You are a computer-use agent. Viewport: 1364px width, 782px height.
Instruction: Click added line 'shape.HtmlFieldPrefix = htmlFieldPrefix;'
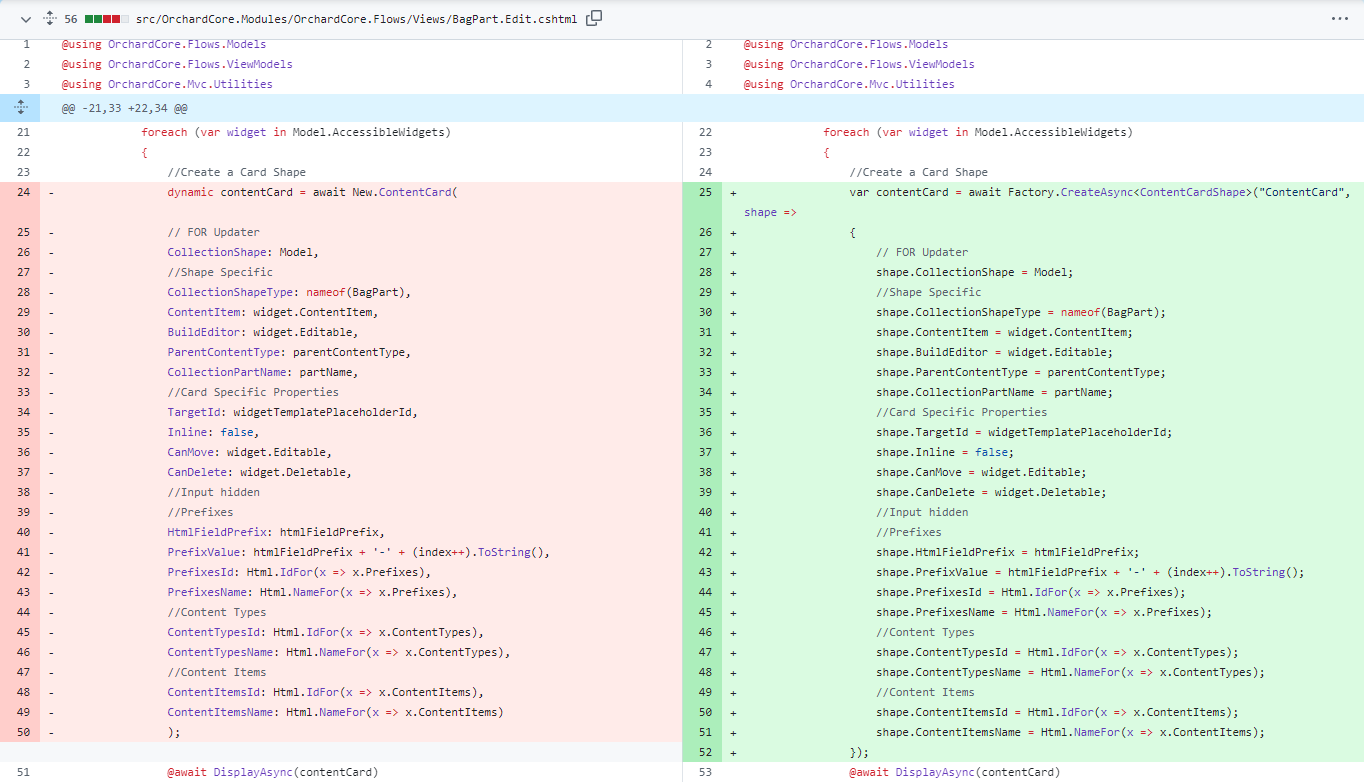pyautogui.click(x=1008, y=552)
